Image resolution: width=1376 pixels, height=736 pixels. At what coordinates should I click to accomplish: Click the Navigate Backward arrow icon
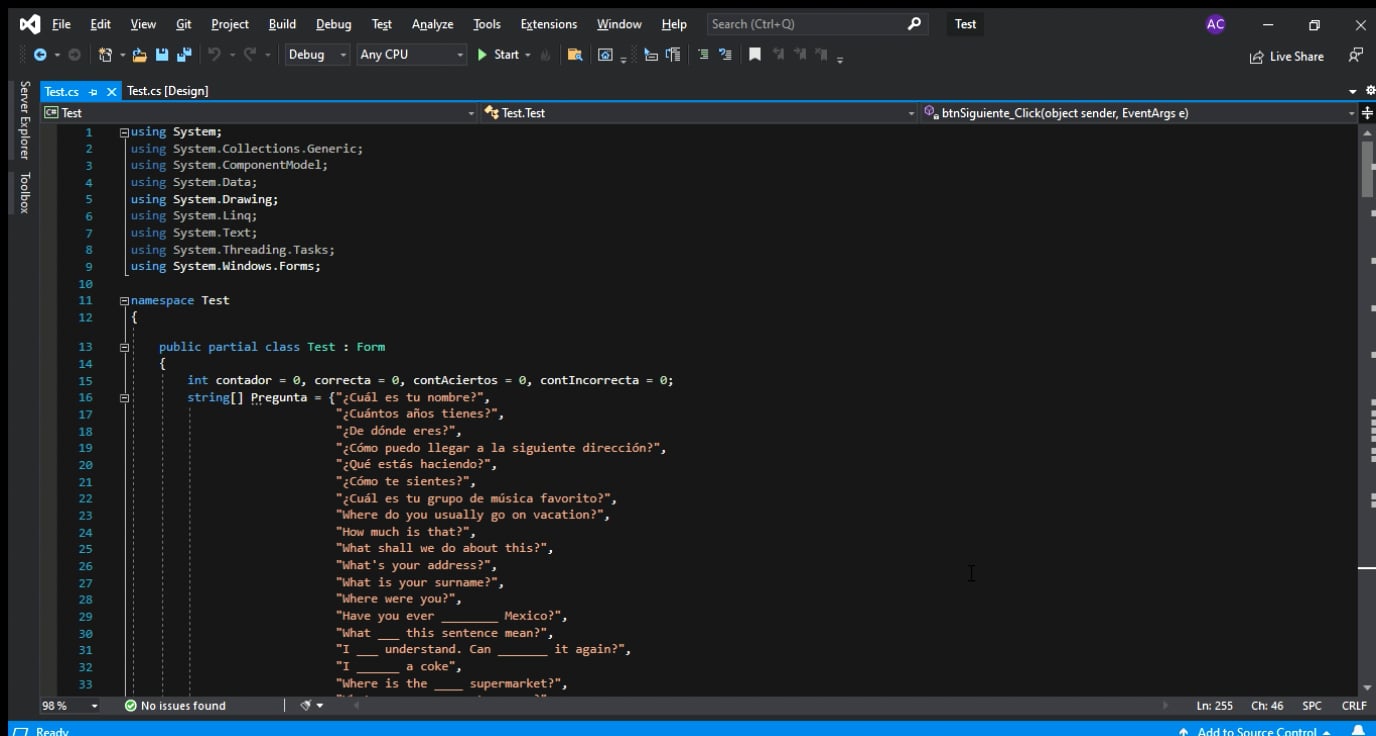(x=40, y=55)
